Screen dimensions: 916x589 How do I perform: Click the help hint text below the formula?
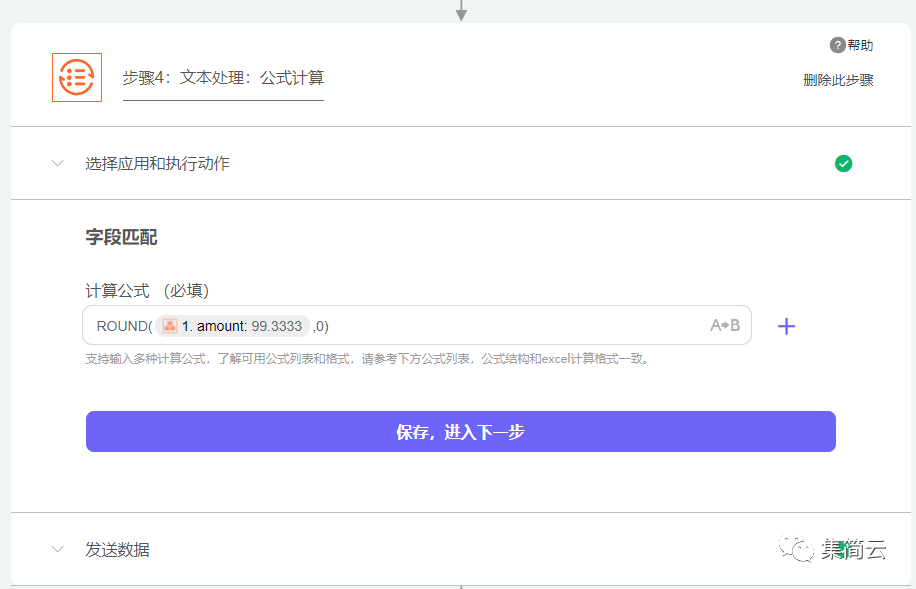click(x=367, y=359)
